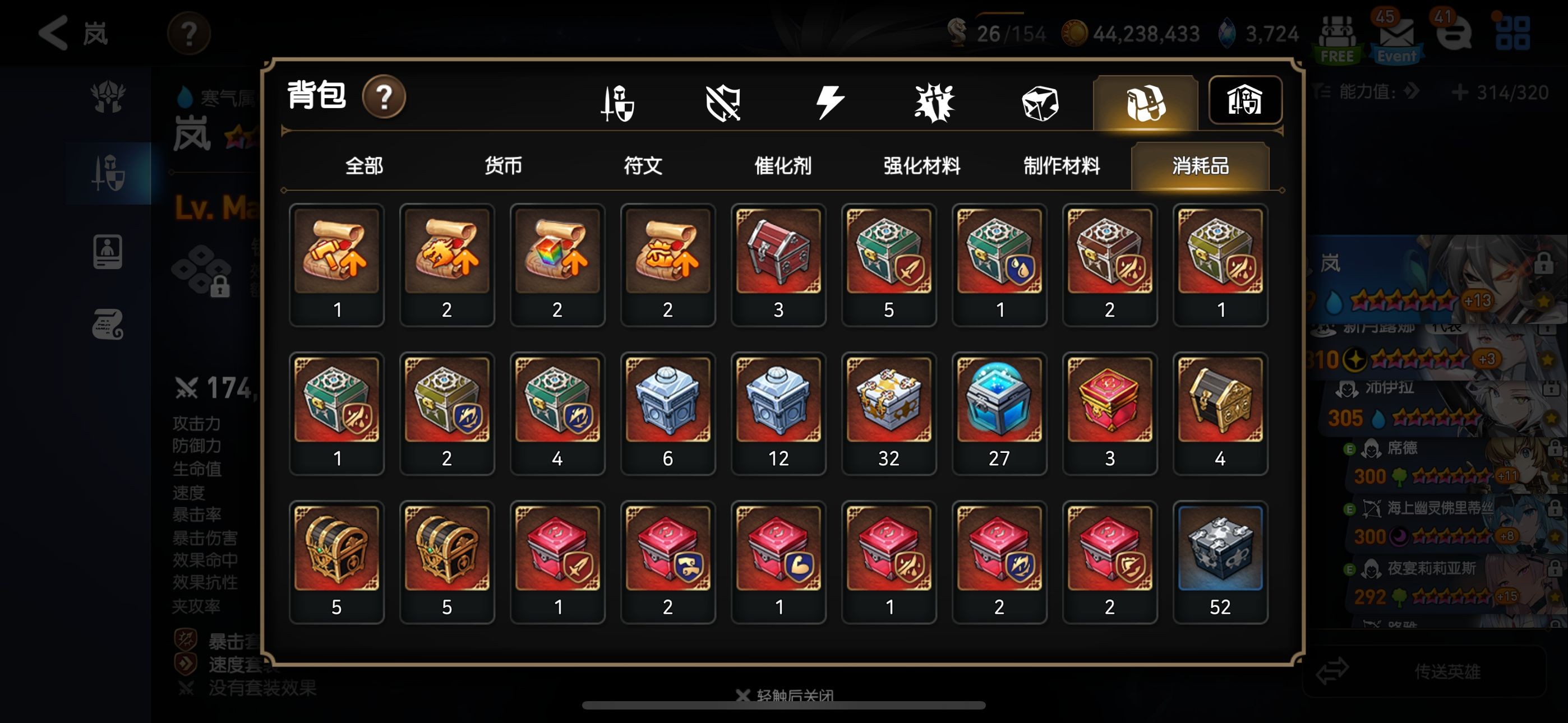1568x723 pixels.
Task: Open the main menu grid icon
Action: coord(1512,33)
